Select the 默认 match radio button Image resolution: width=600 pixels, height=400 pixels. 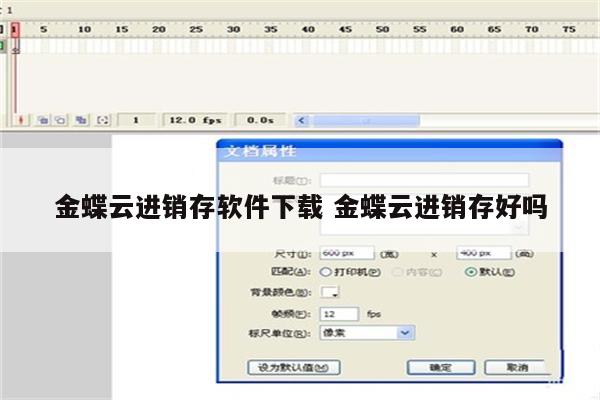(471, 272)
